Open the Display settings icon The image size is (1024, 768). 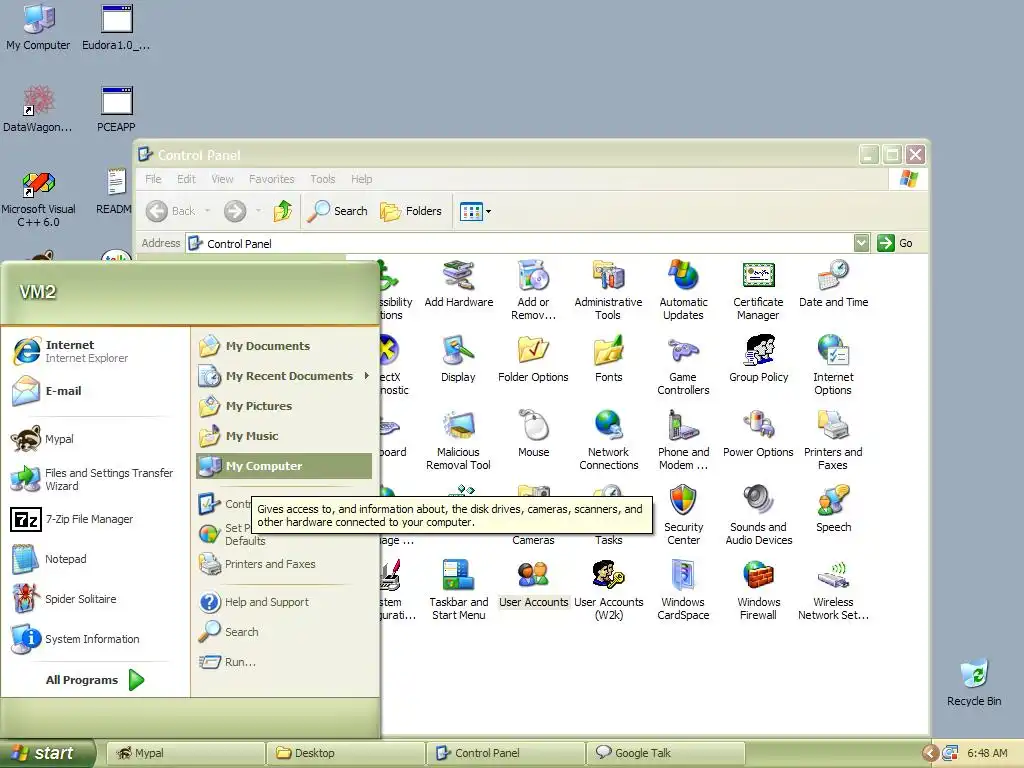(458, 359)
